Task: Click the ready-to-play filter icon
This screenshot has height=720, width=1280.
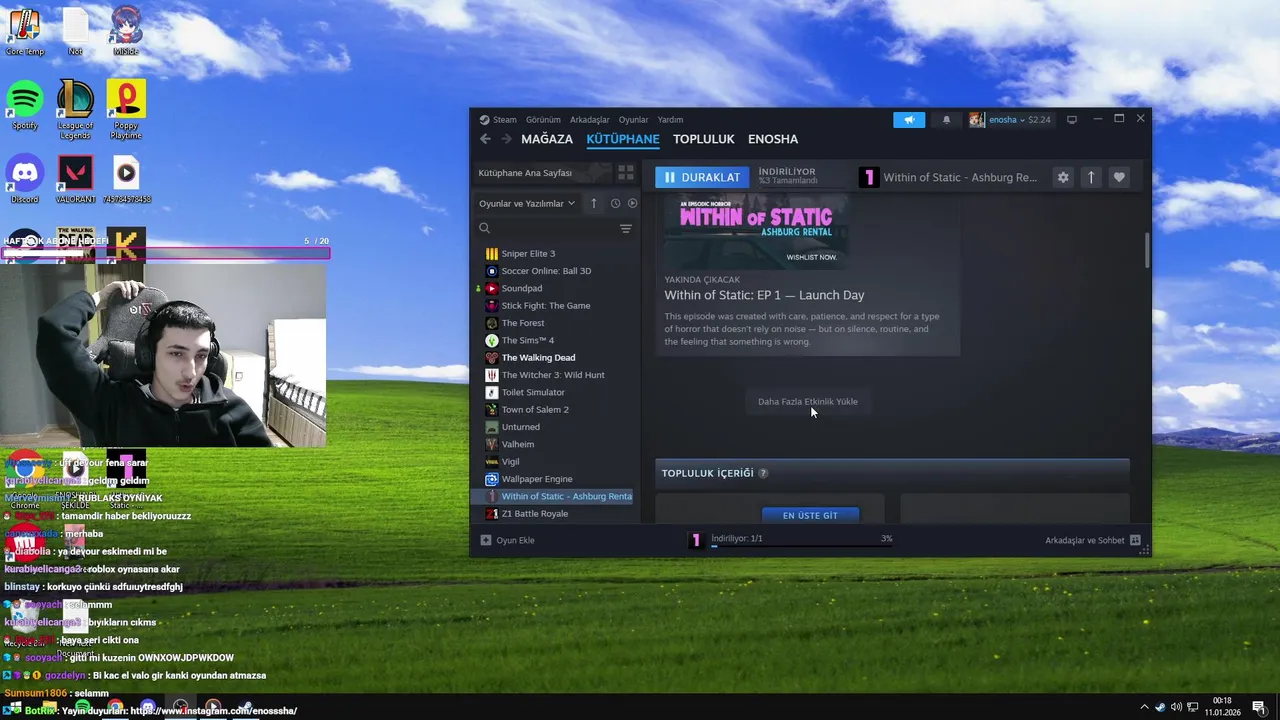Action: [632, 203]
